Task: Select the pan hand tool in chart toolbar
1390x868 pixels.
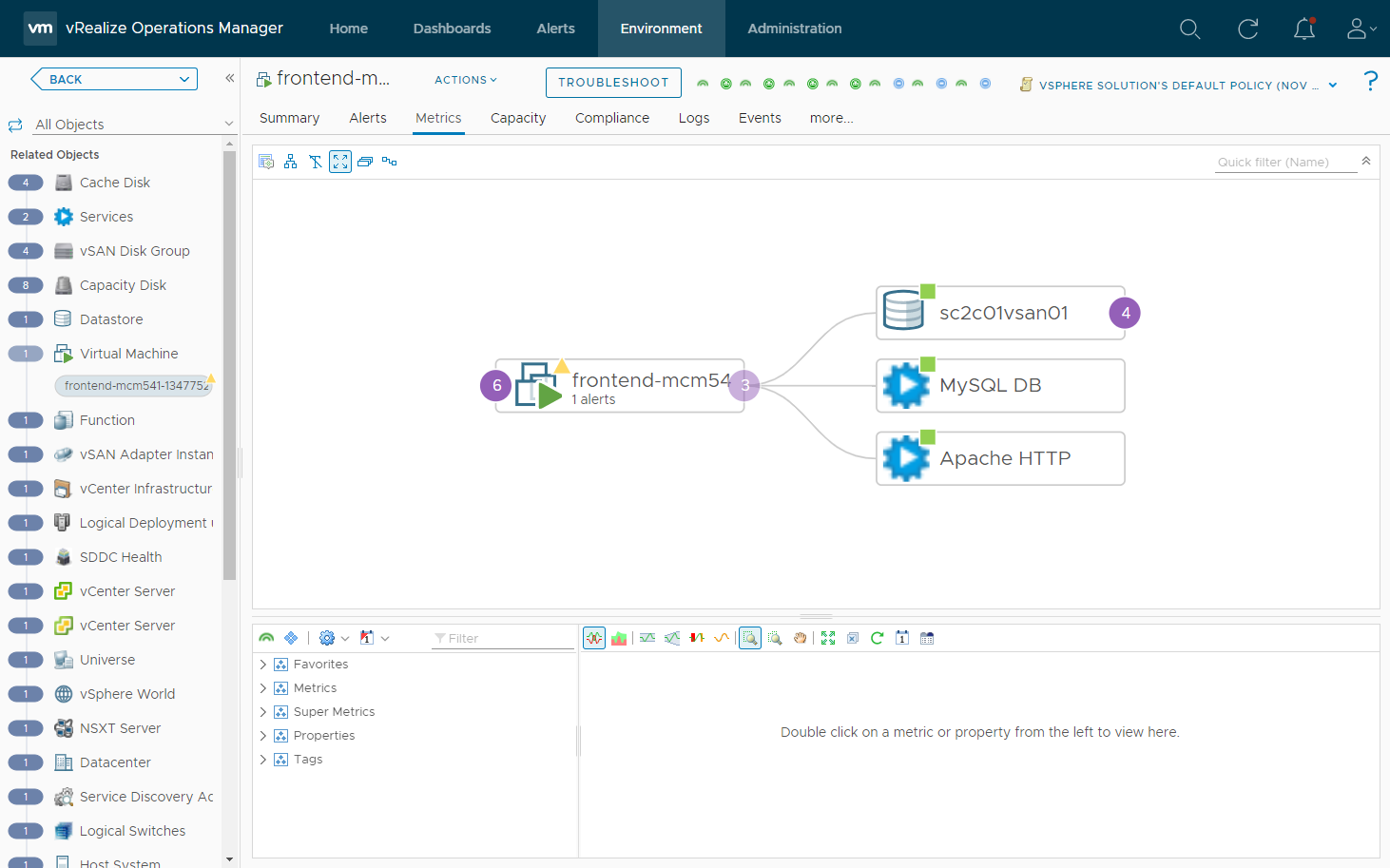Action: (x=800, y=638)
